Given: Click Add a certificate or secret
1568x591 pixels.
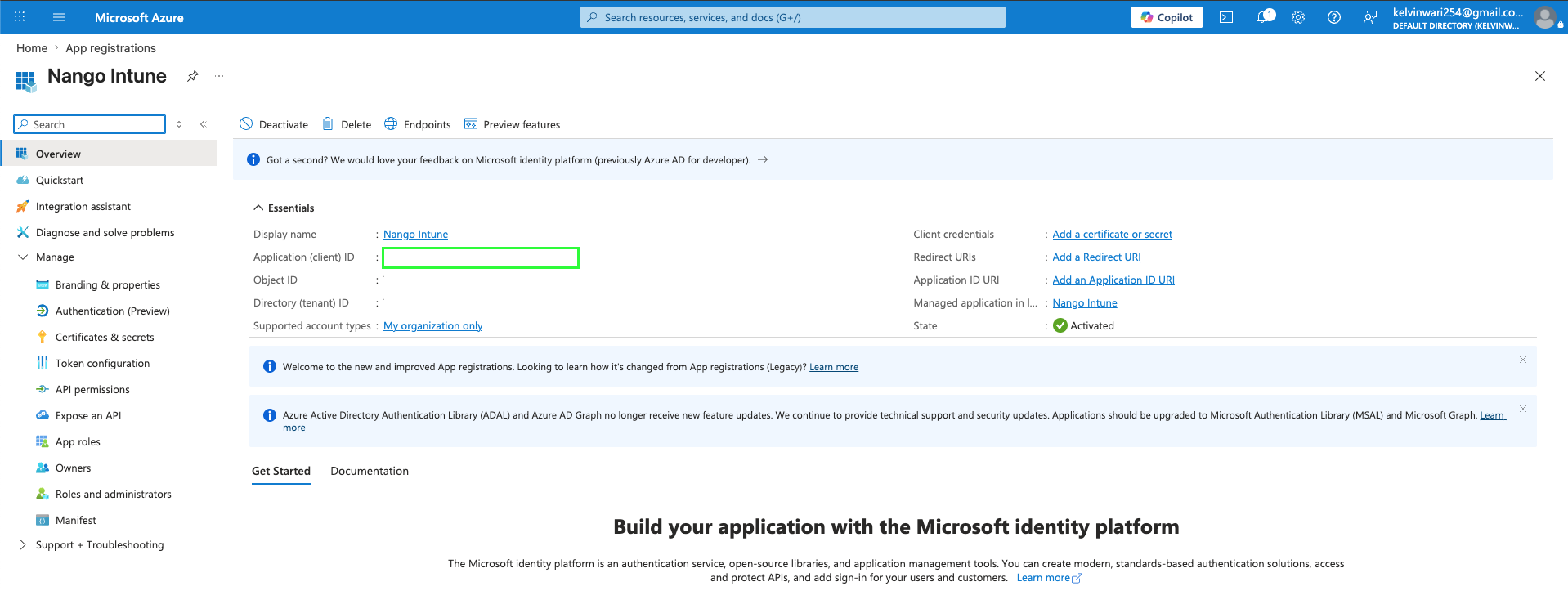Looking at the screenshot, I should 1112,235.
